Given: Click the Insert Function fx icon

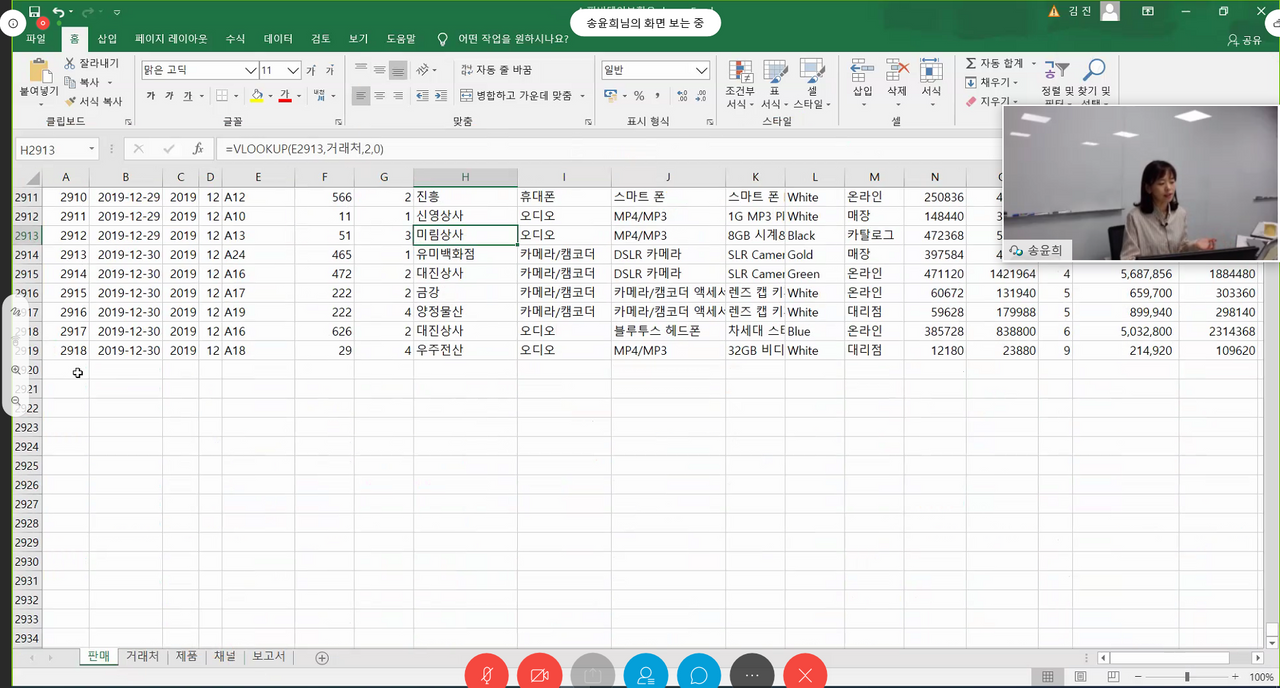Looking at the screenshot, I should (198, 149).
